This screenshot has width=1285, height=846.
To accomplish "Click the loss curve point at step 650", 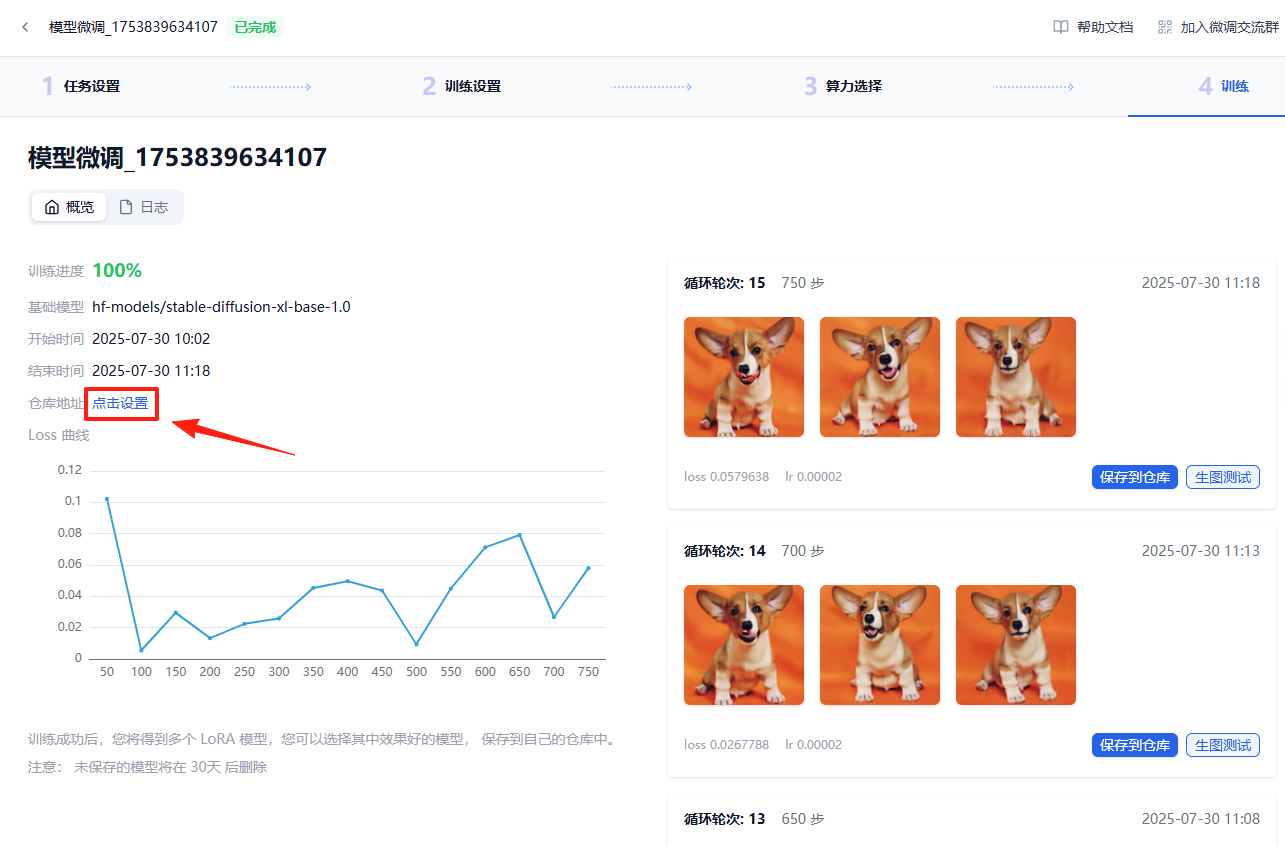I will (x=520, y=535).
